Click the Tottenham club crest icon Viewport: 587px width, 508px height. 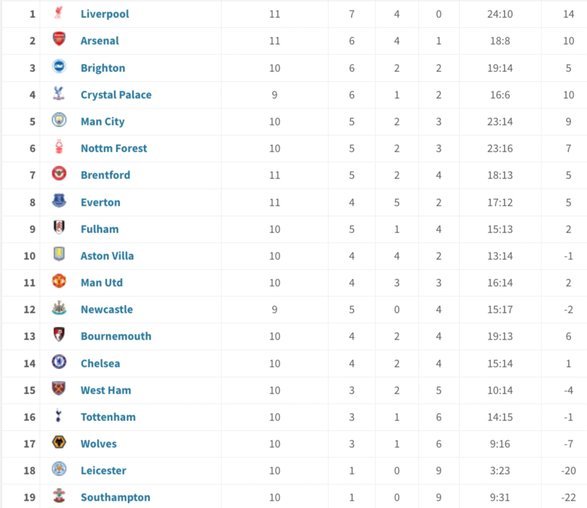pos(58,416)
